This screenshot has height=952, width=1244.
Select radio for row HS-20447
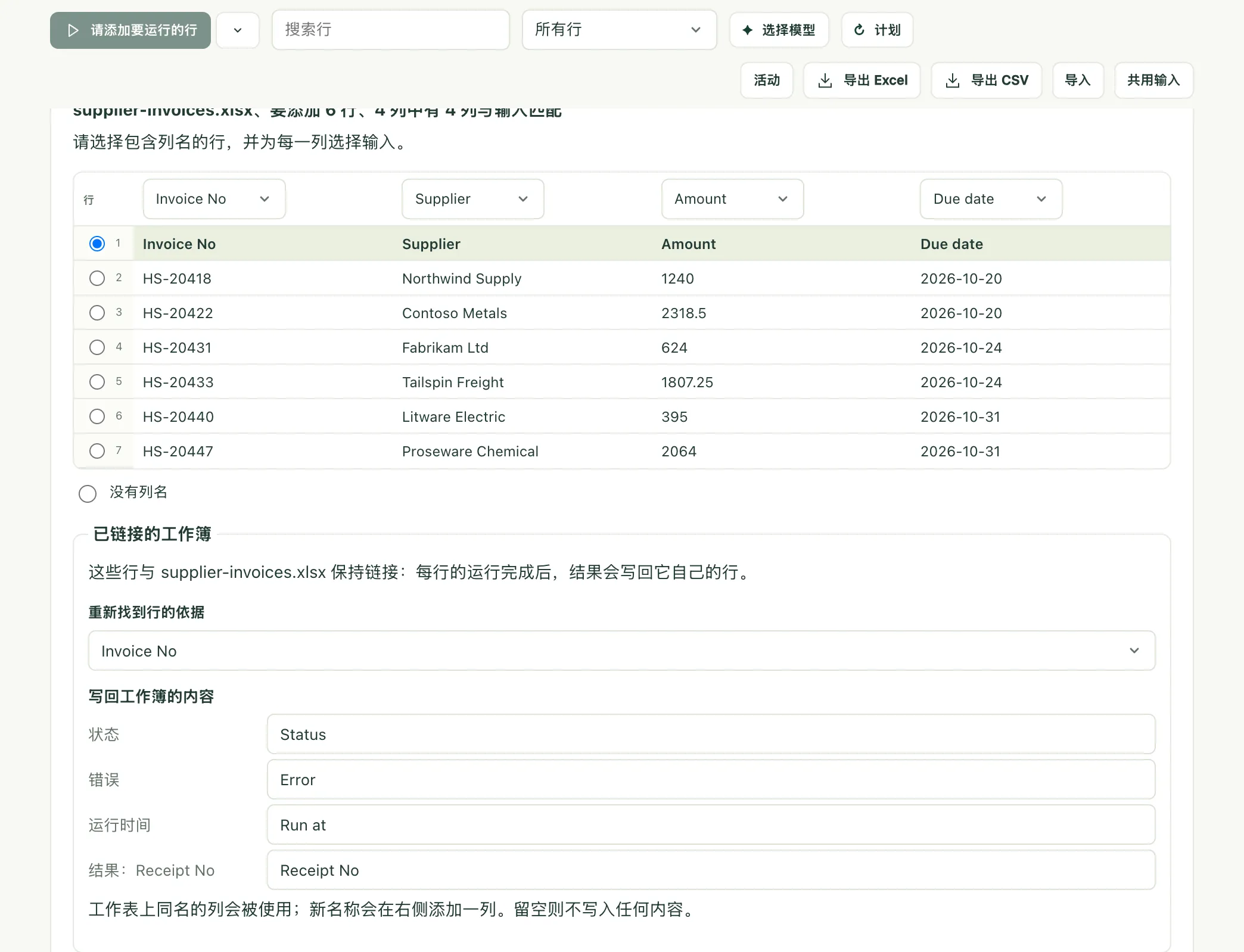click(97, 451)
